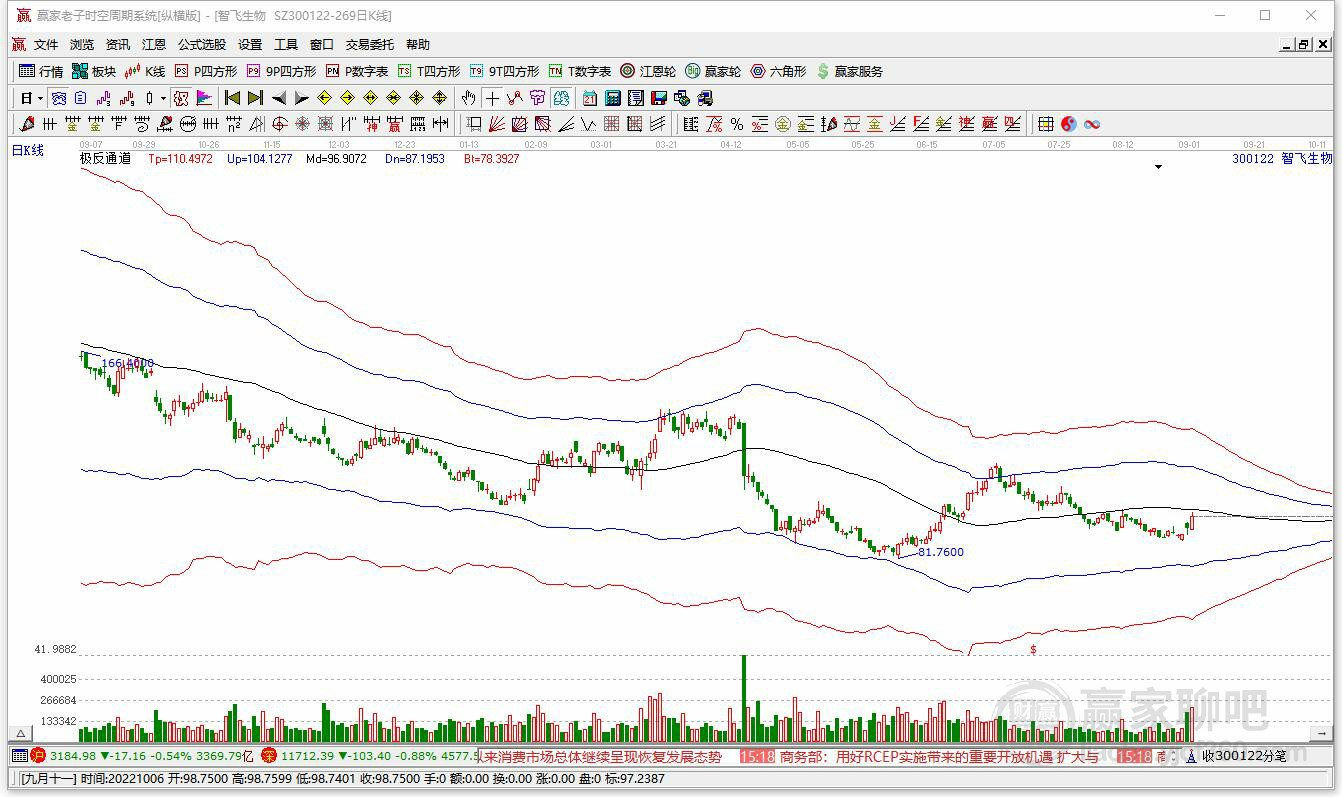Click the red floppy disk save icon
Image resolution: width=1342 pixels, height=797 pixels.
(x=658, y=98)
